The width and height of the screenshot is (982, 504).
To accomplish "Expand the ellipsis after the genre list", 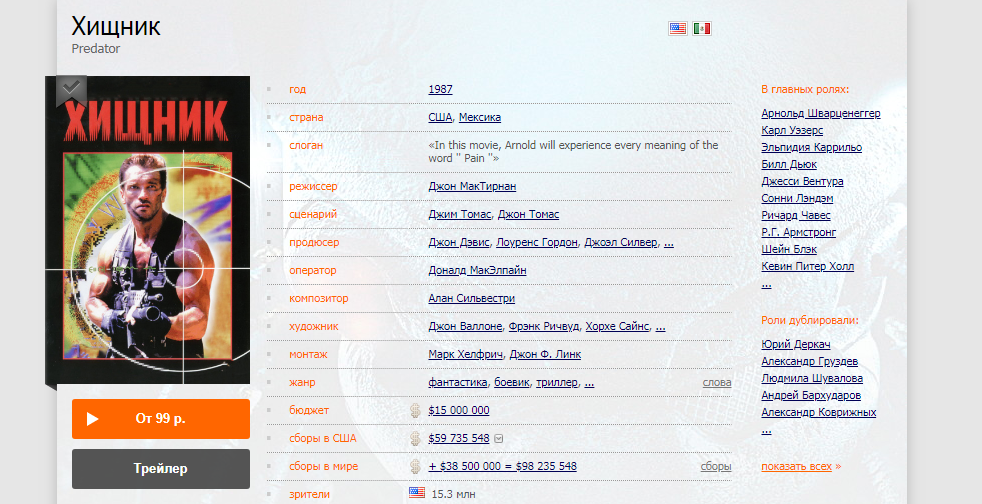I will pos(589,383).
